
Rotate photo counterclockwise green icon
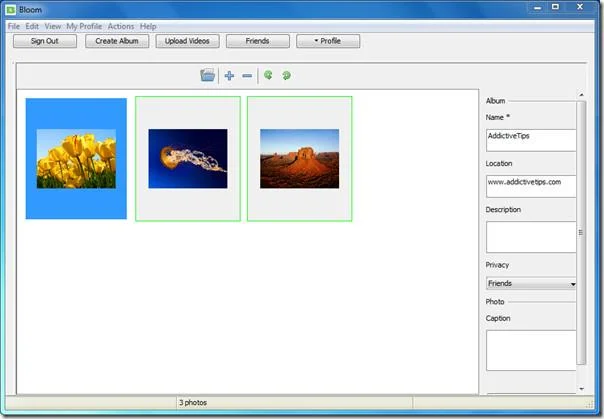pyautogui.click(x=268, y=75)
